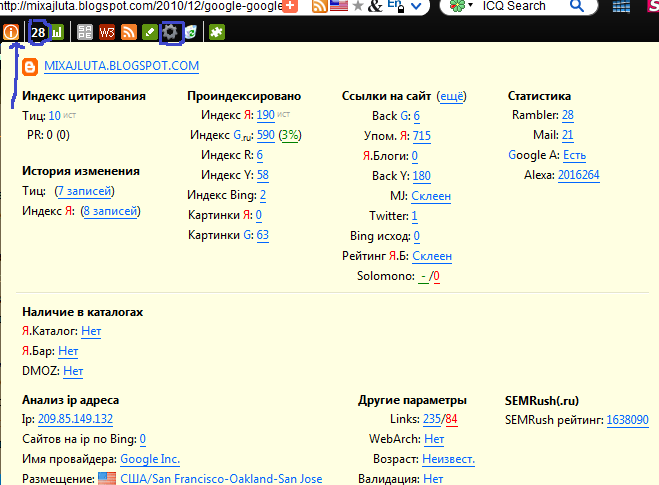Click the green highlighter pen icon
This screenshot has width=659, height=485.
point(150,32)
